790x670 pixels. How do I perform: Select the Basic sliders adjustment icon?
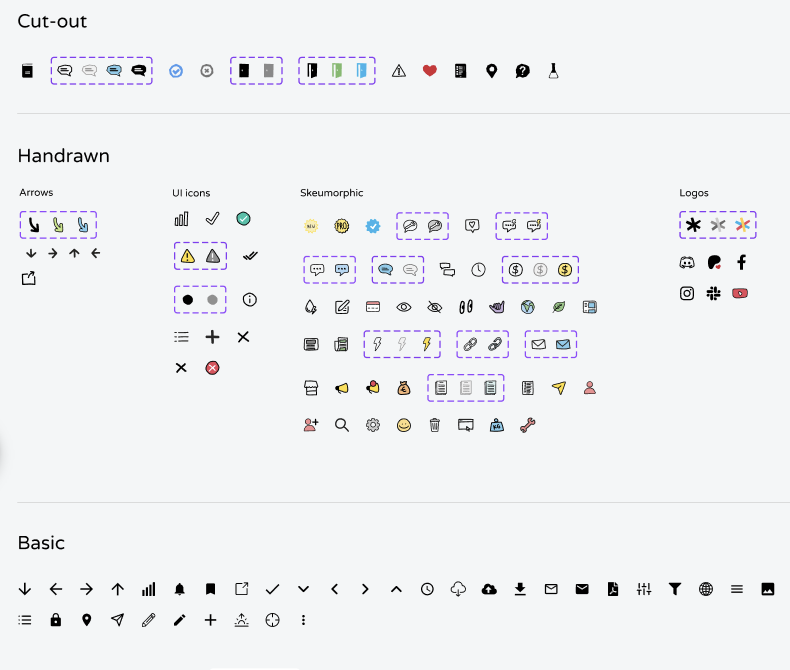[644, 589]
